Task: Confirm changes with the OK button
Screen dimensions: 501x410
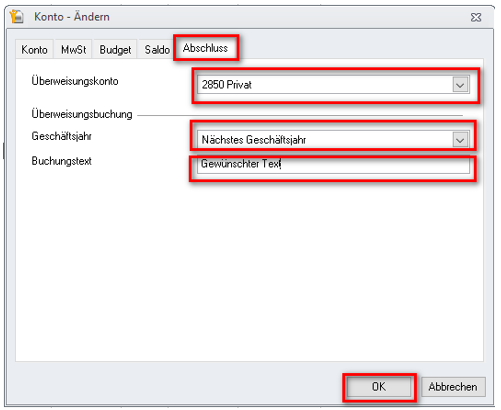Action: [379, 387]
